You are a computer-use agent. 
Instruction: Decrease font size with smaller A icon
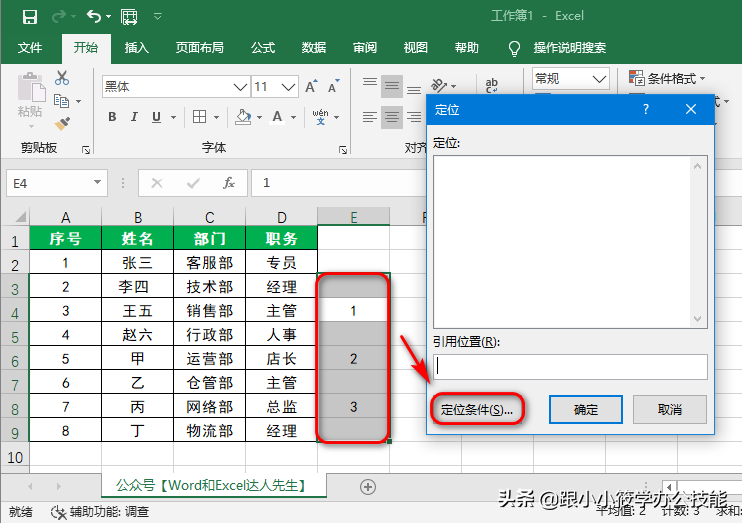[334, 87]
